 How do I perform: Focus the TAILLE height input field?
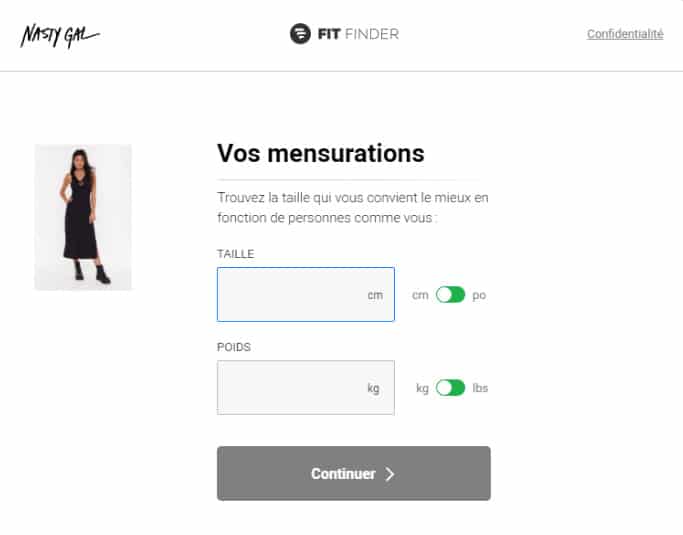(x=290, y=294)
